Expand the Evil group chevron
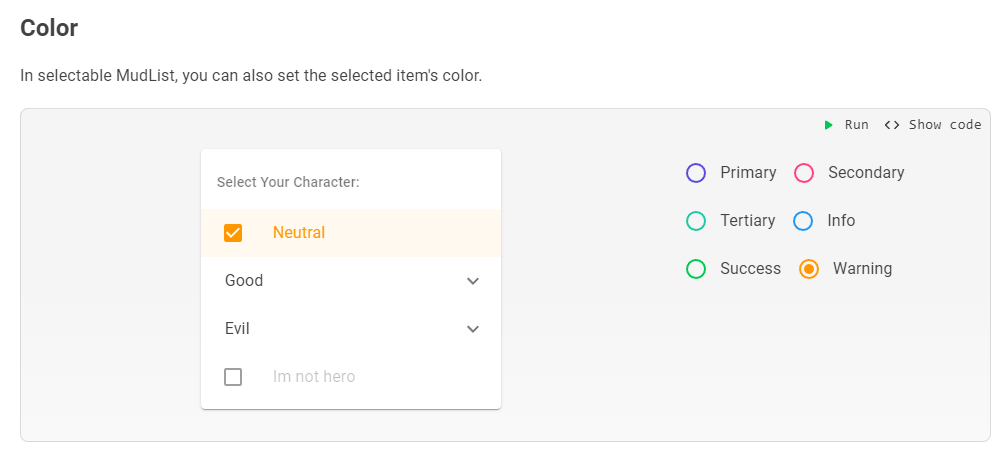The width and height of the screenshot is (1001, 455). coord(473,329)
